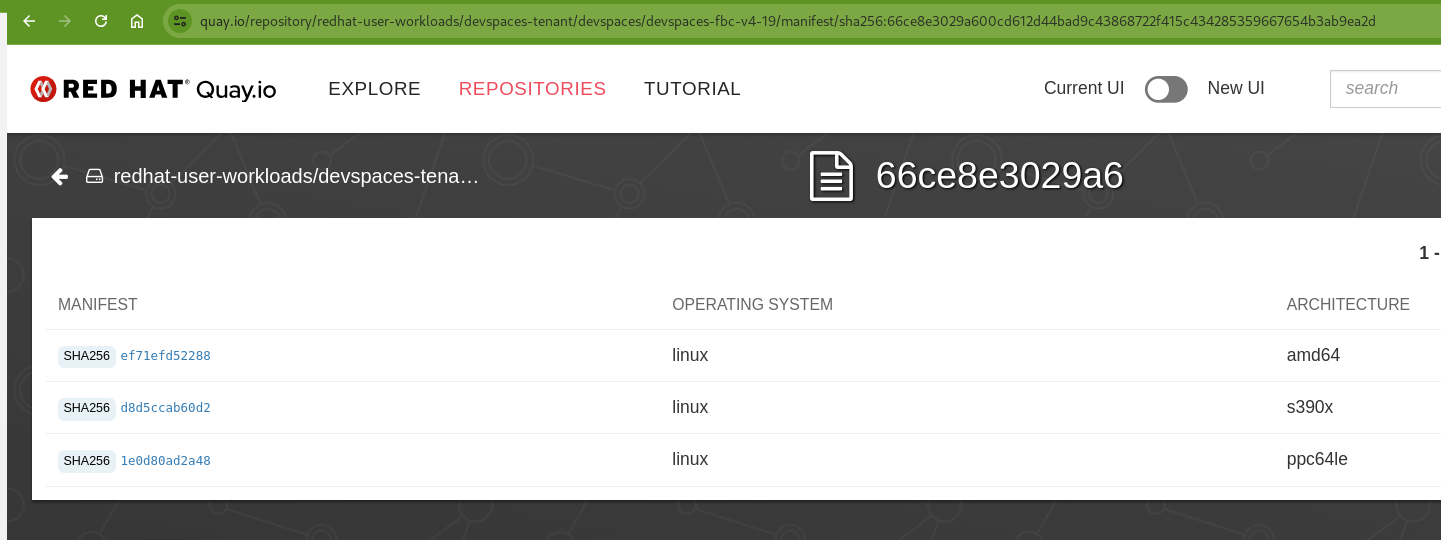Open site information icon in address bar
Screen dimensions: 1441x540
coord(180,20)
